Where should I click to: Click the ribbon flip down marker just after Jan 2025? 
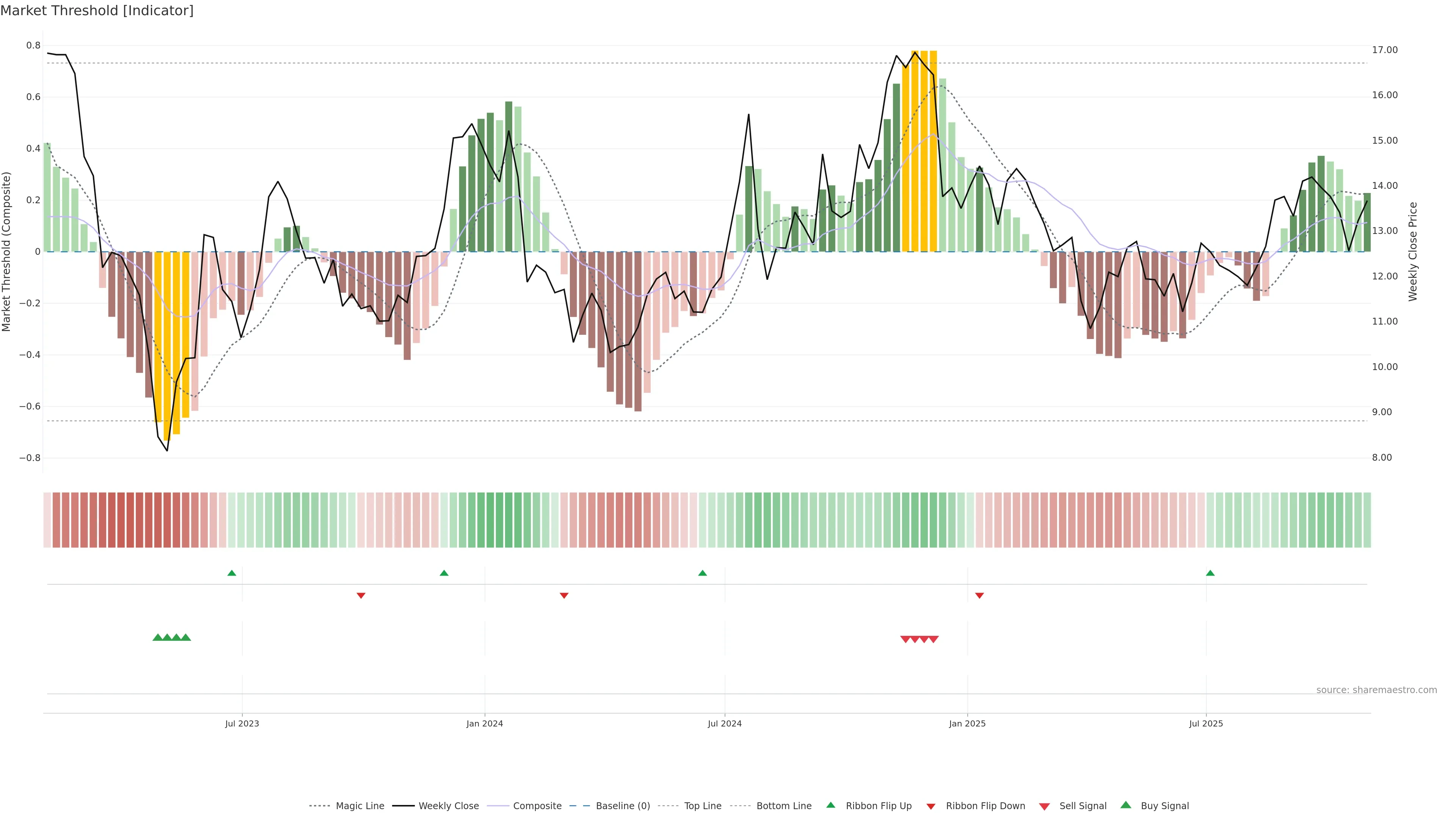pyautogui.click(x=979, y=596)
